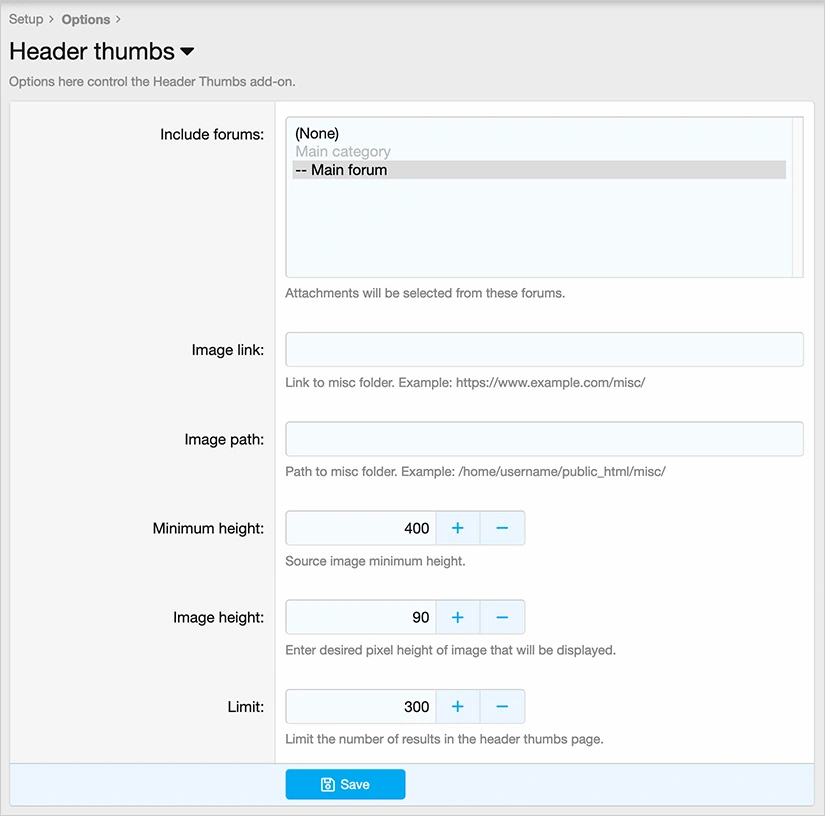Focus the Image path text field
The image size is (825, 816).
[x=544, y=439]
